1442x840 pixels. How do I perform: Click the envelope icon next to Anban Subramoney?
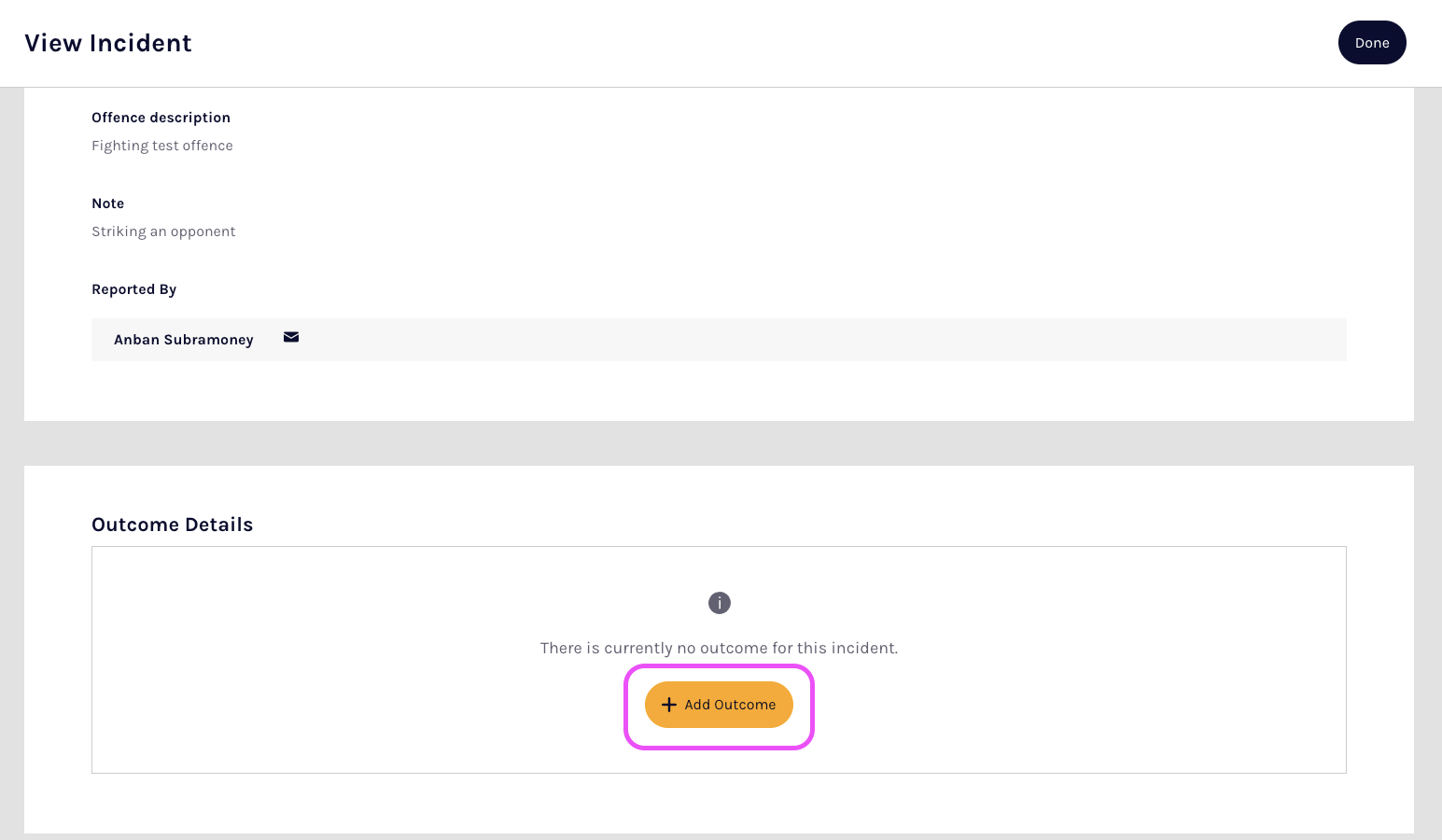coord(291,337)
